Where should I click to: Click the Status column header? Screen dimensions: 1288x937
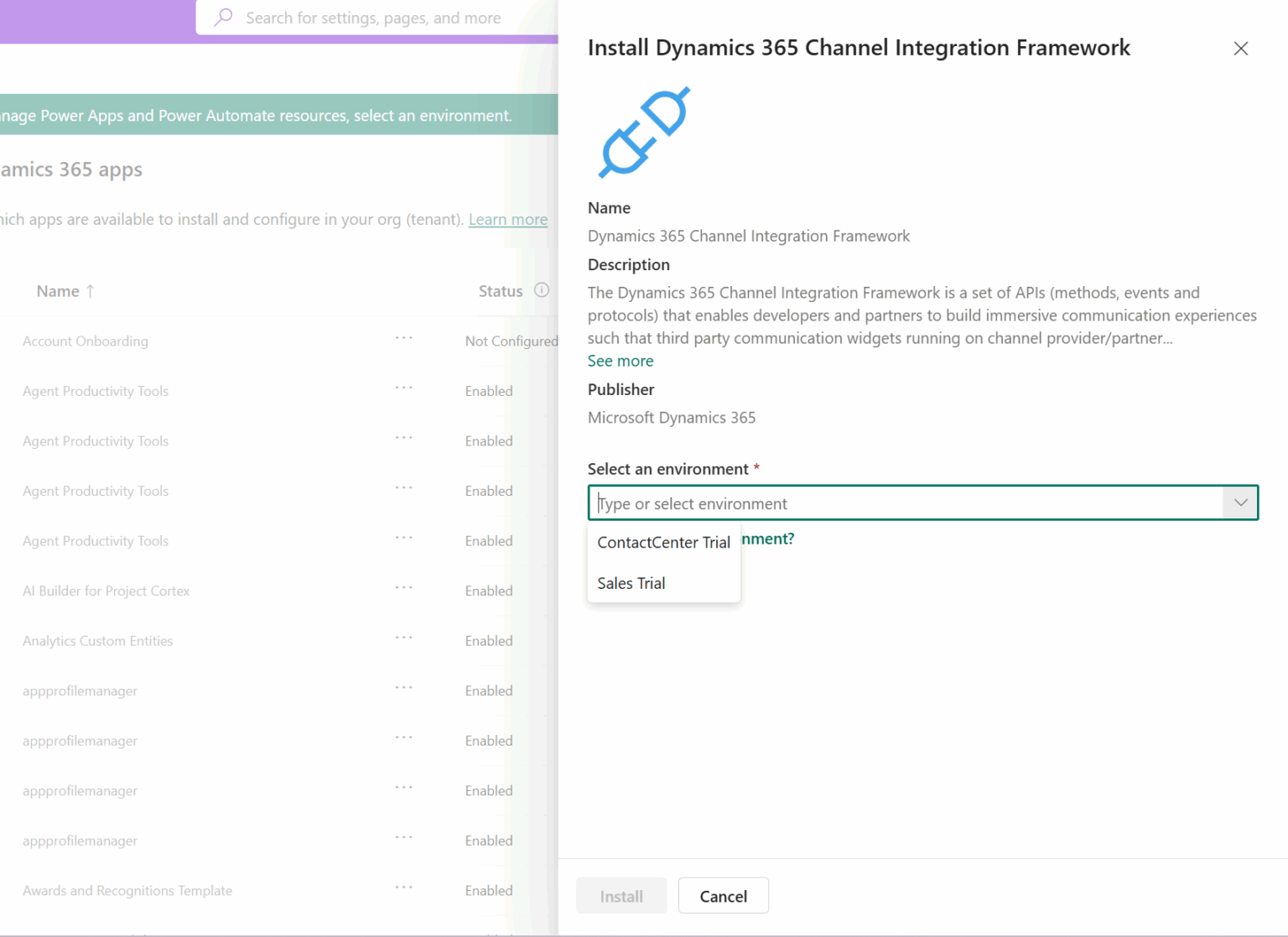click(x=501, y=291)
